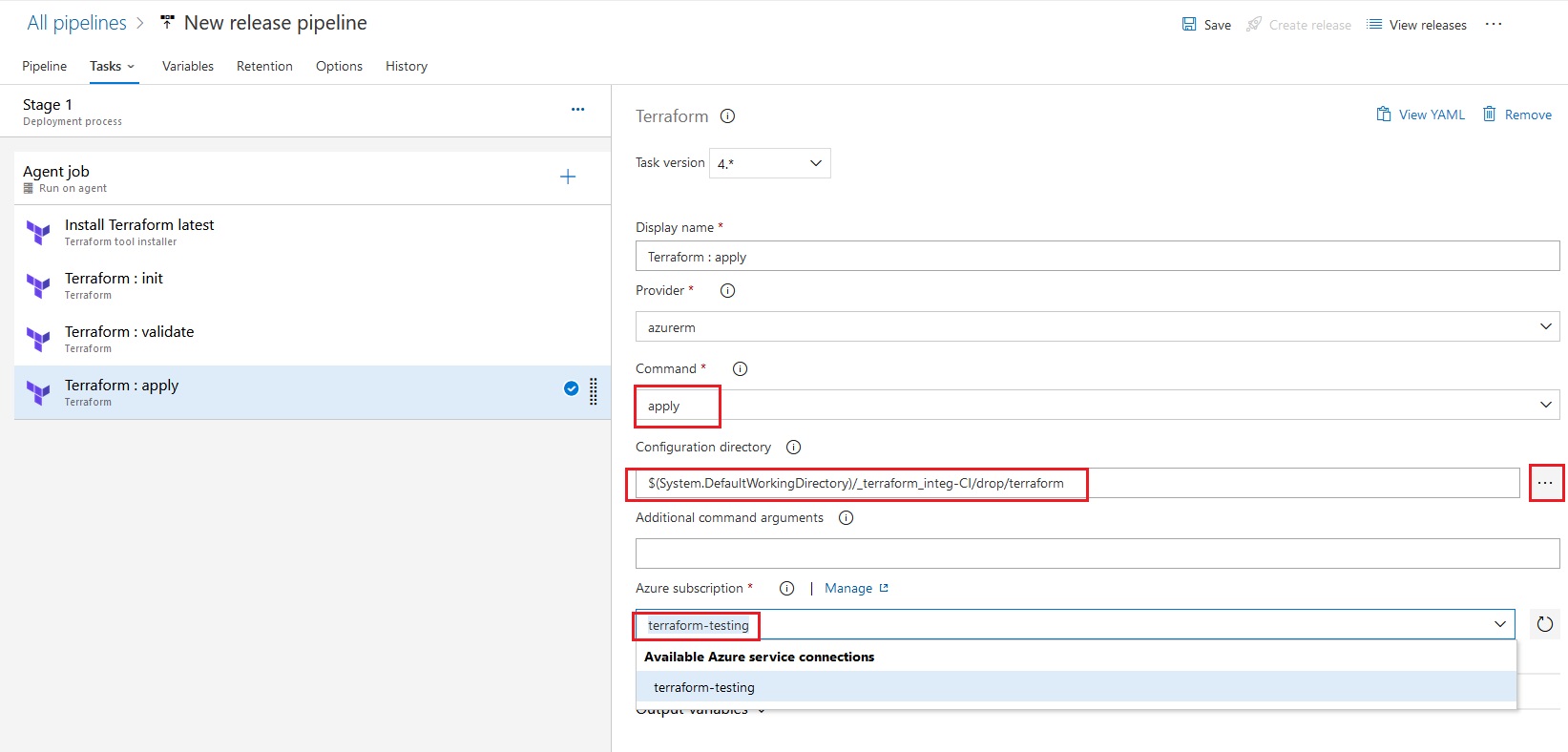Expand the Tasks tab chevron
The width and height of the screenshot is (1568, 752).
tap(131, 67)
